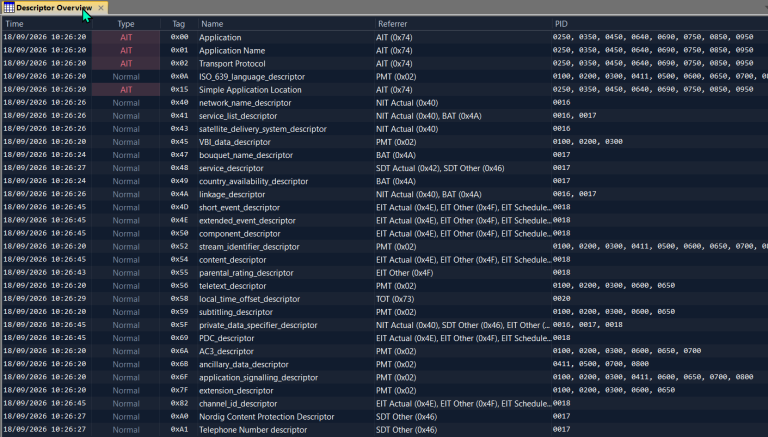Click SDT Actual (0x42), SDT Other (0x46) referrer

(x=440, y=168)
